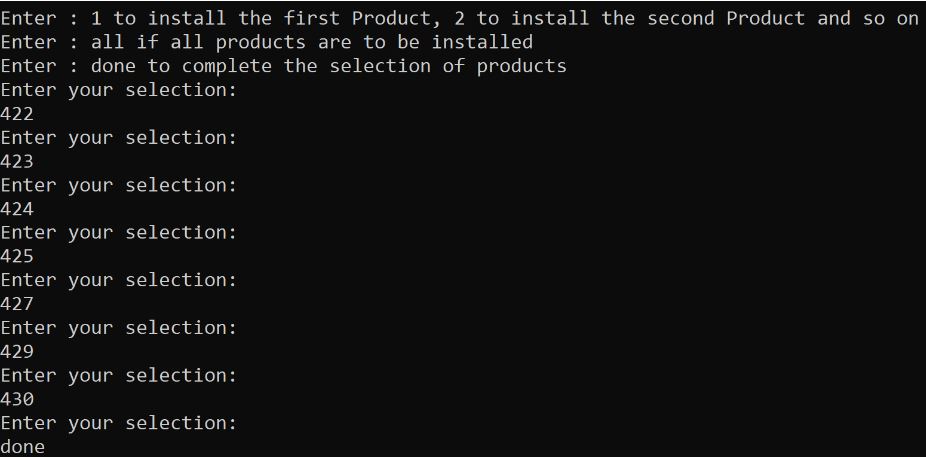Click the last 'Enter your selection:' prompt above done
This screenshot has height=457, width=926.
[x=119, y=423]
